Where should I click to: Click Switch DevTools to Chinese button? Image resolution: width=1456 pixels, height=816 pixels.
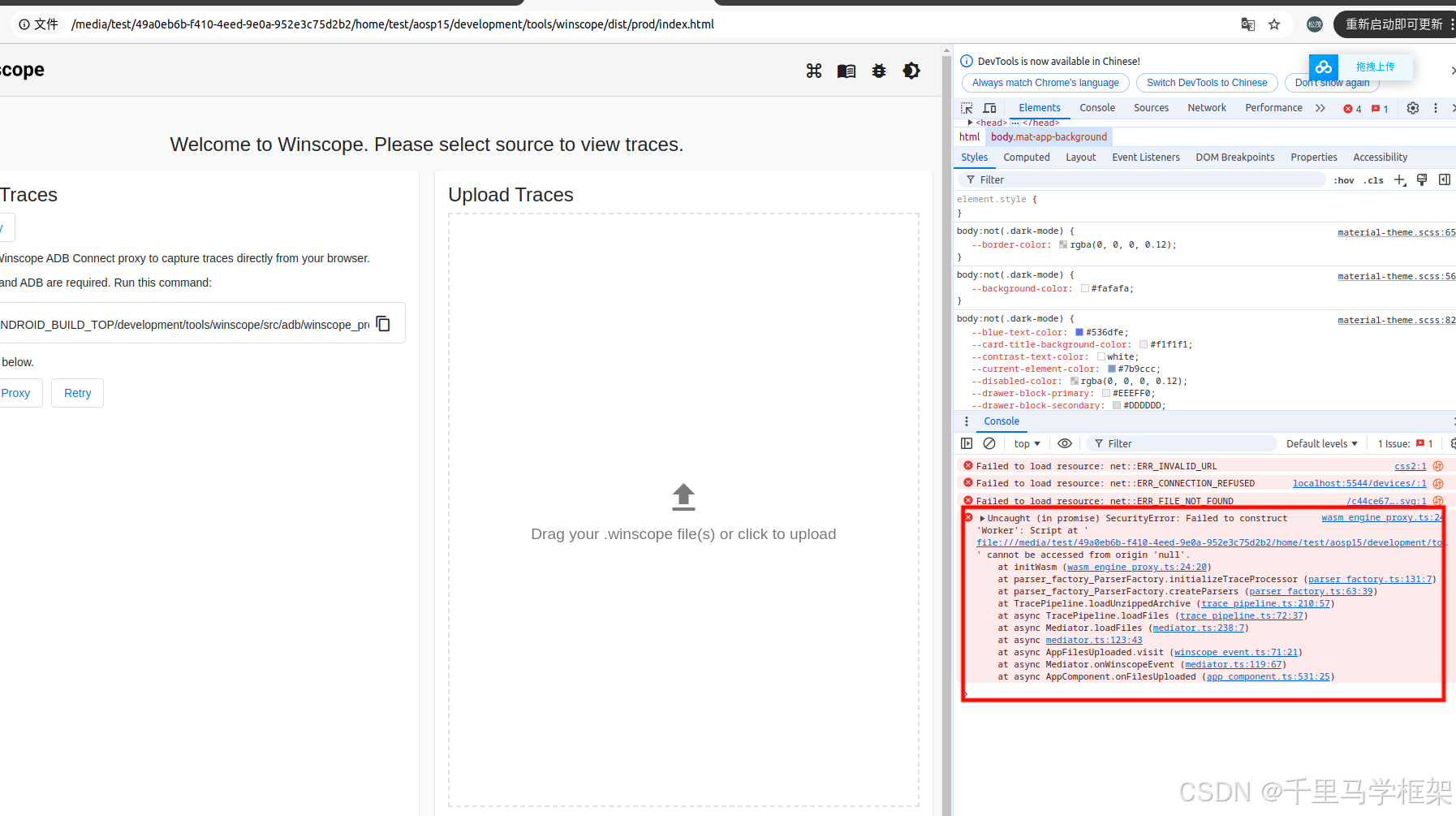click(1207, 83)
